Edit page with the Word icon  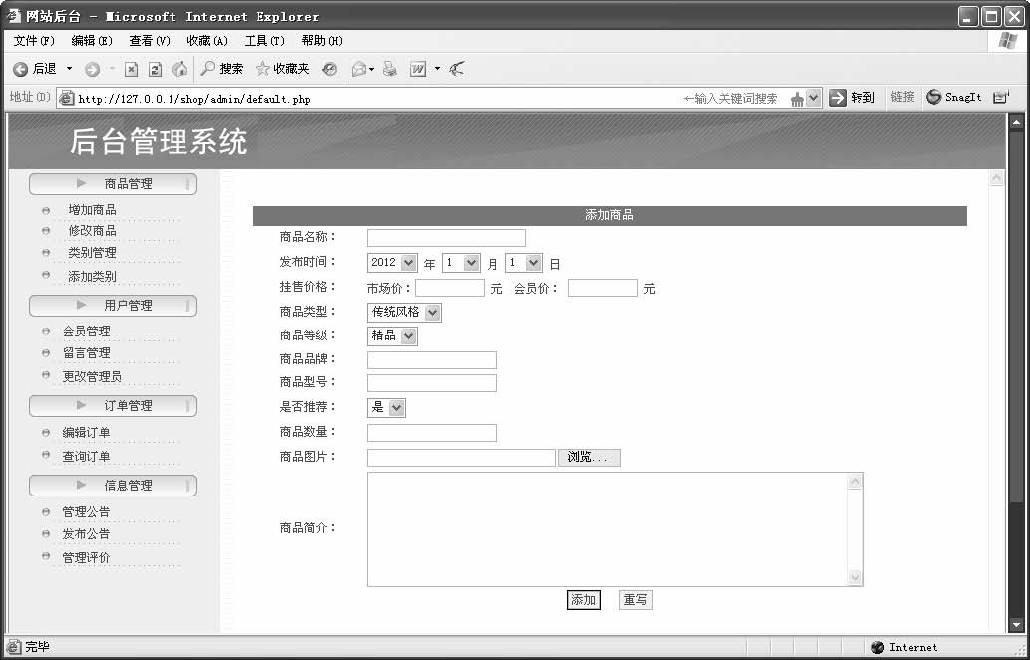click(418, 69)
